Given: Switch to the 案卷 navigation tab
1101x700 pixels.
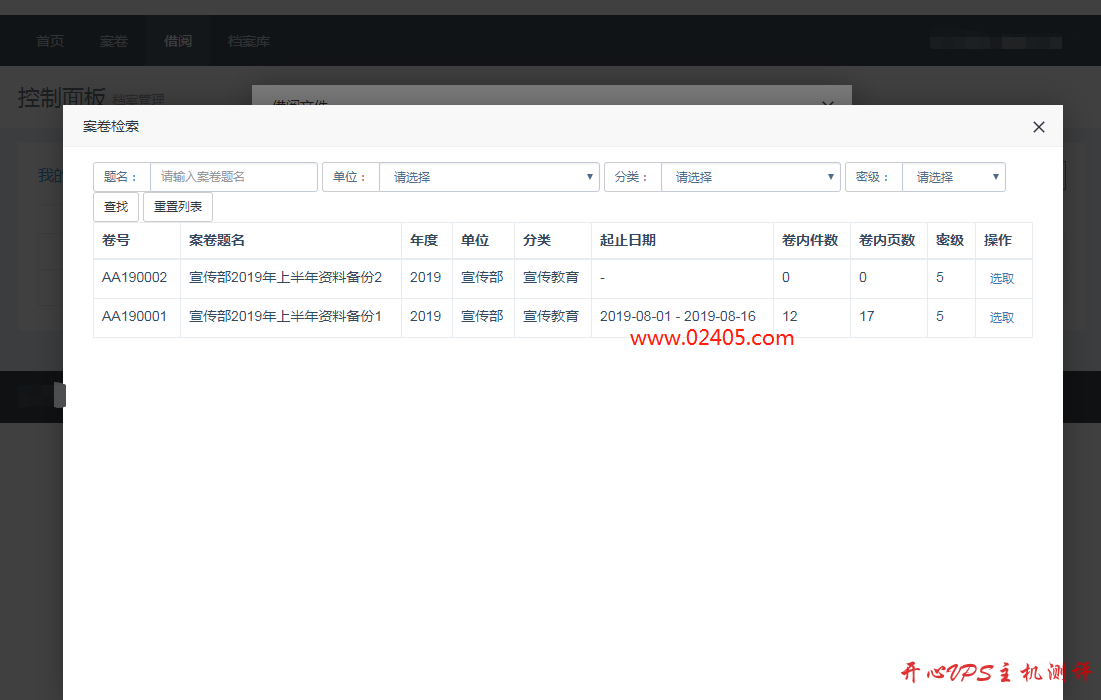Looking at the screenshot, I should coord(114,41).
